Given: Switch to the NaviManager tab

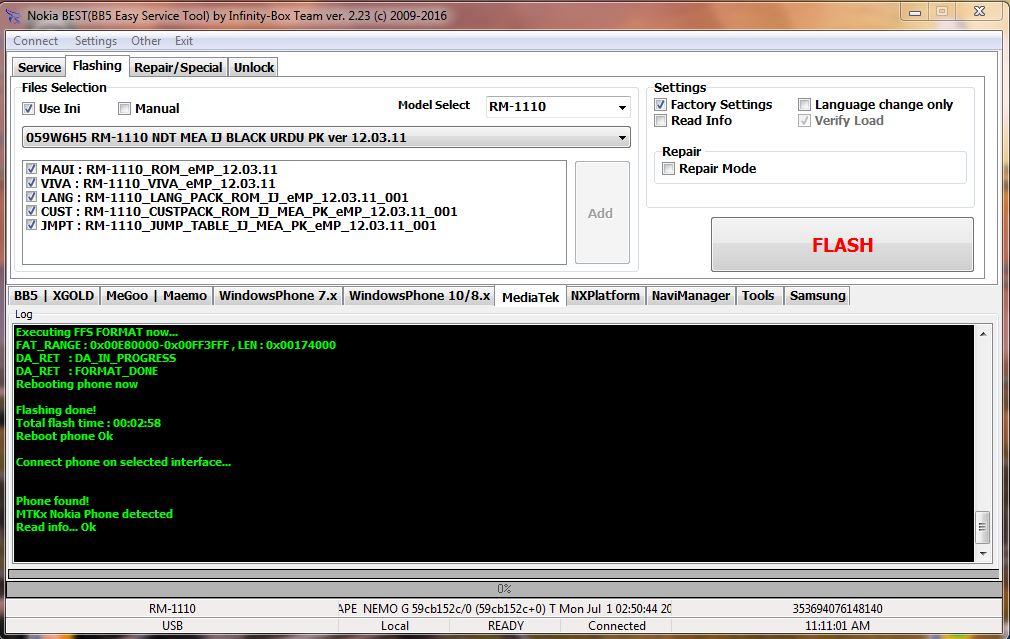Looking at the screenshot, I should click(x=691, y=296).
